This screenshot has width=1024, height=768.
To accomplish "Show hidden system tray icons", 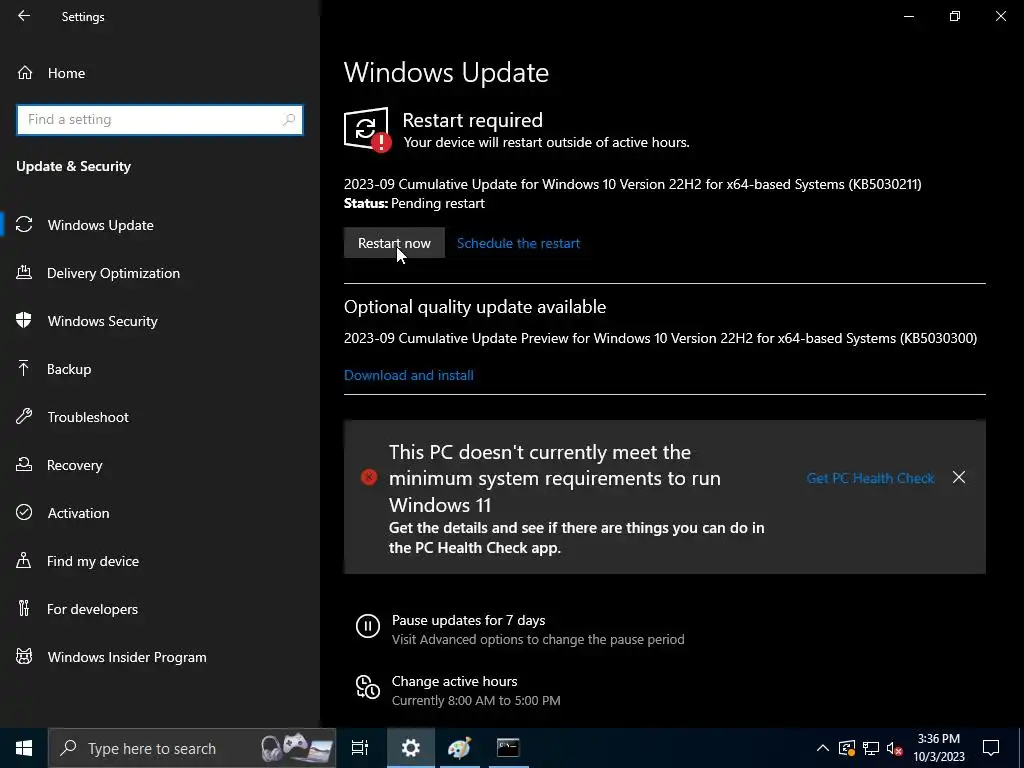I will (823, 748).
